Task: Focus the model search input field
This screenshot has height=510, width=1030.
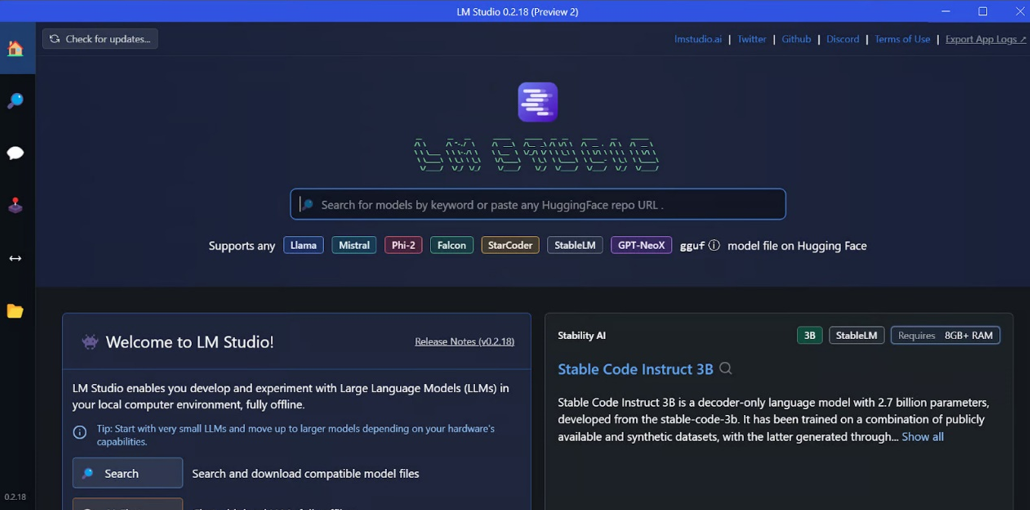Action: 538,204
